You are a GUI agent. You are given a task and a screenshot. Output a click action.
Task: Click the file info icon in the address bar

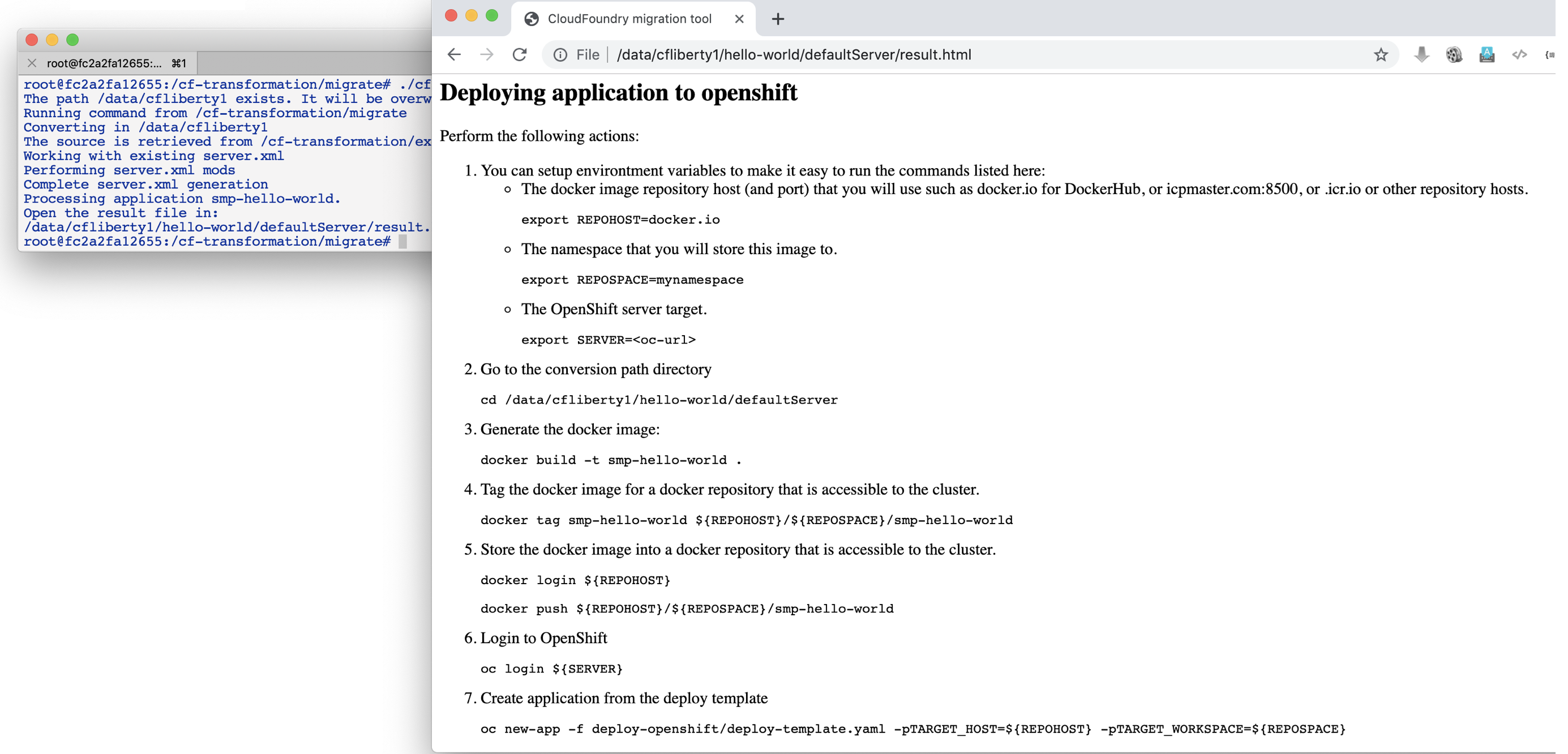click(560, 55)
